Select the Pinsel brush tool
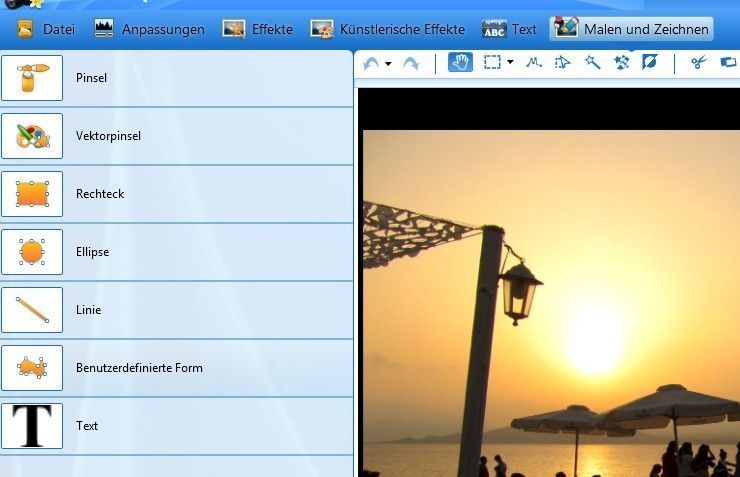740x477 pixels. click(x=32, y=78)
